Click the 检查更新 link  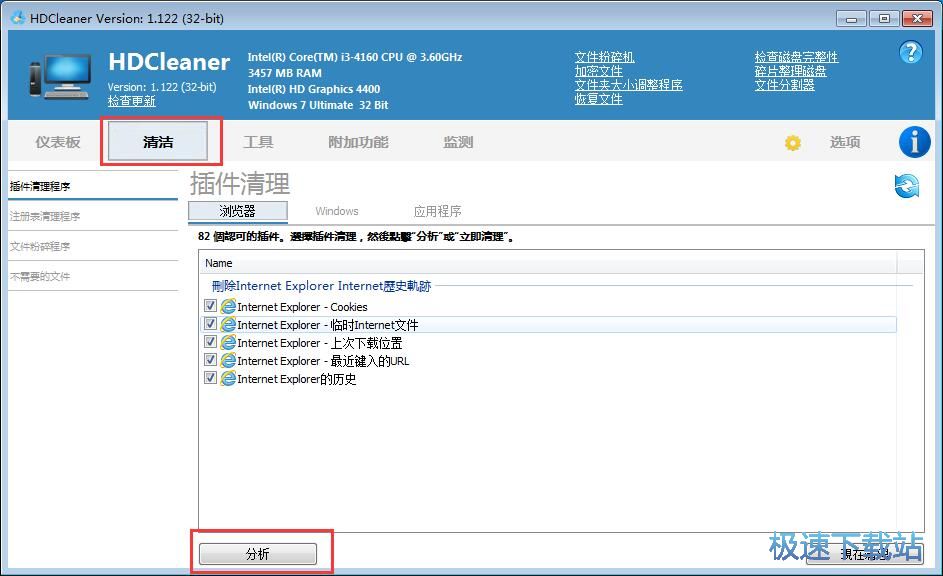click(132, 101)
